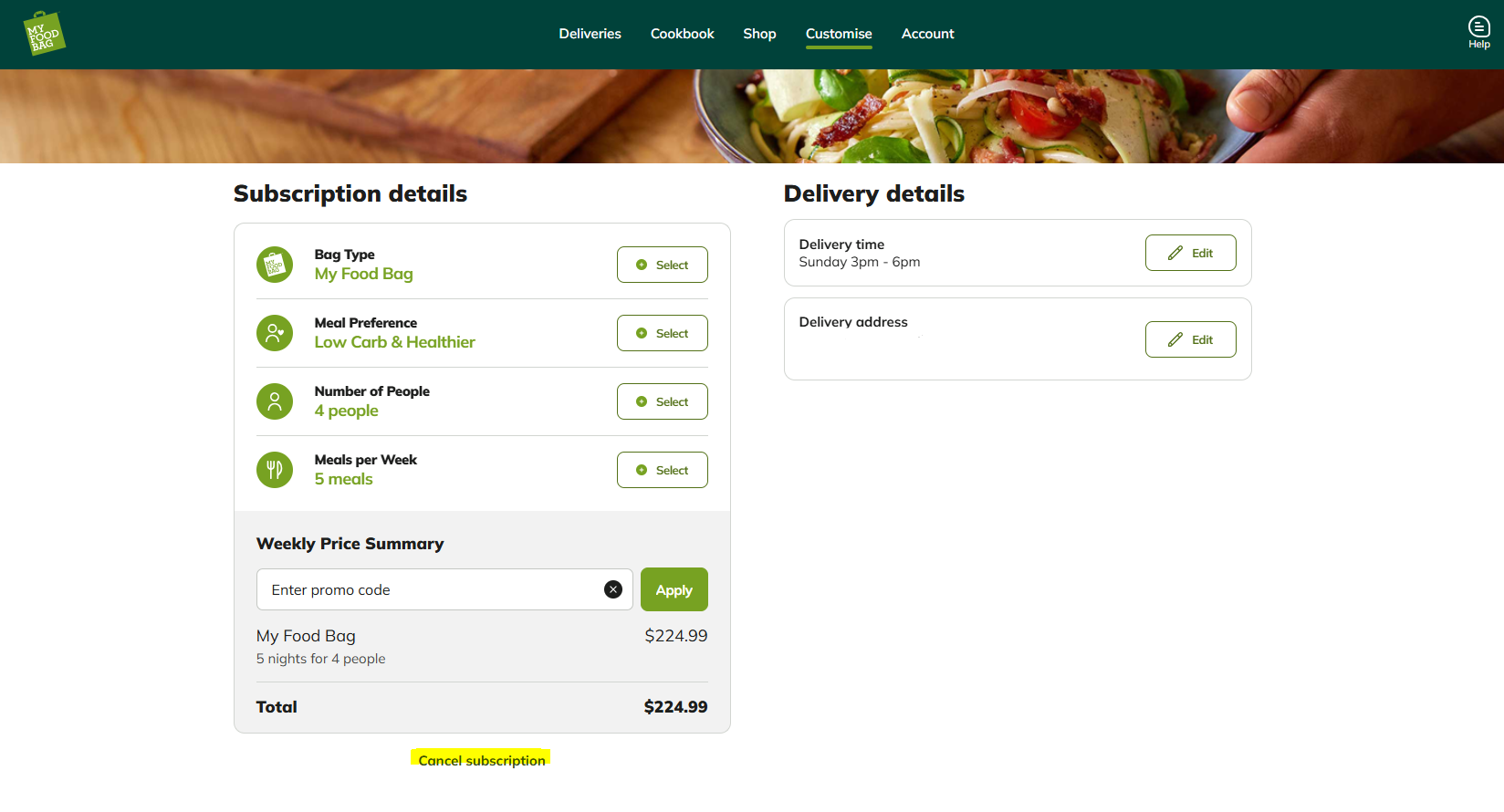Screen dimensions: 1504x812
Task: Click '5 nights for 4 people' text
Action: (320, 659)
